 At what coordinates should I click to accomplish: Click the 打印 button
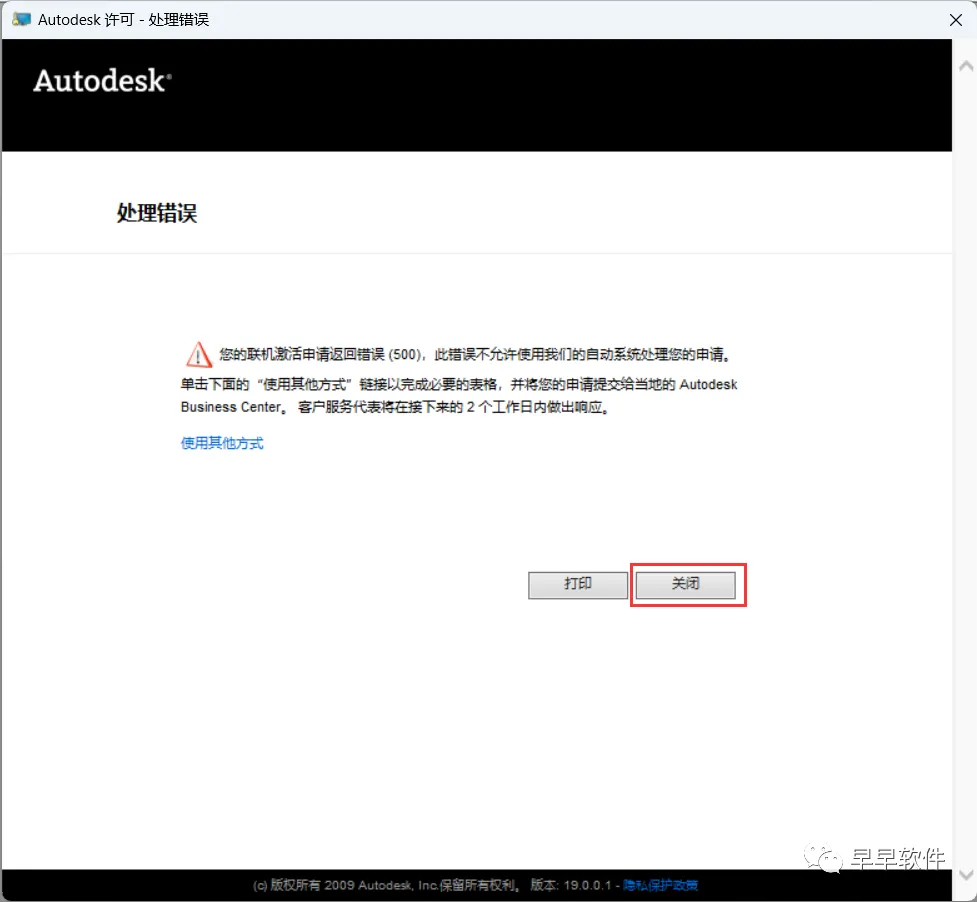(578, 584)
